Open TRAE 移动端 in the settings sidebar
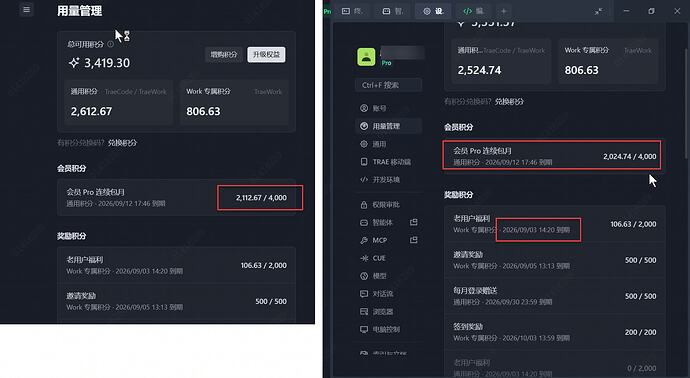690x378 pixels. click(x=389, y=161)
